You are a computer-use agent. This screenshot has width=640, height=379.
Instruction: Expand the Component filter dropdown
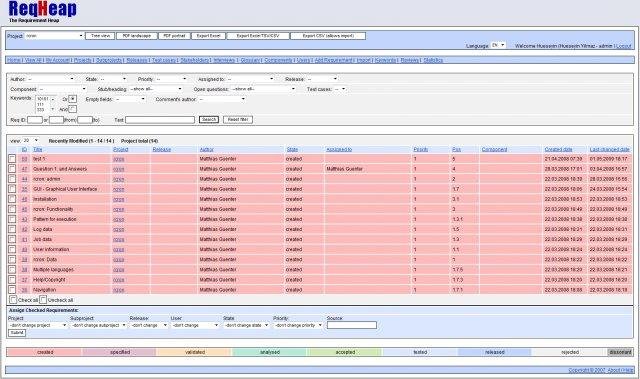[x=63, y=89]
